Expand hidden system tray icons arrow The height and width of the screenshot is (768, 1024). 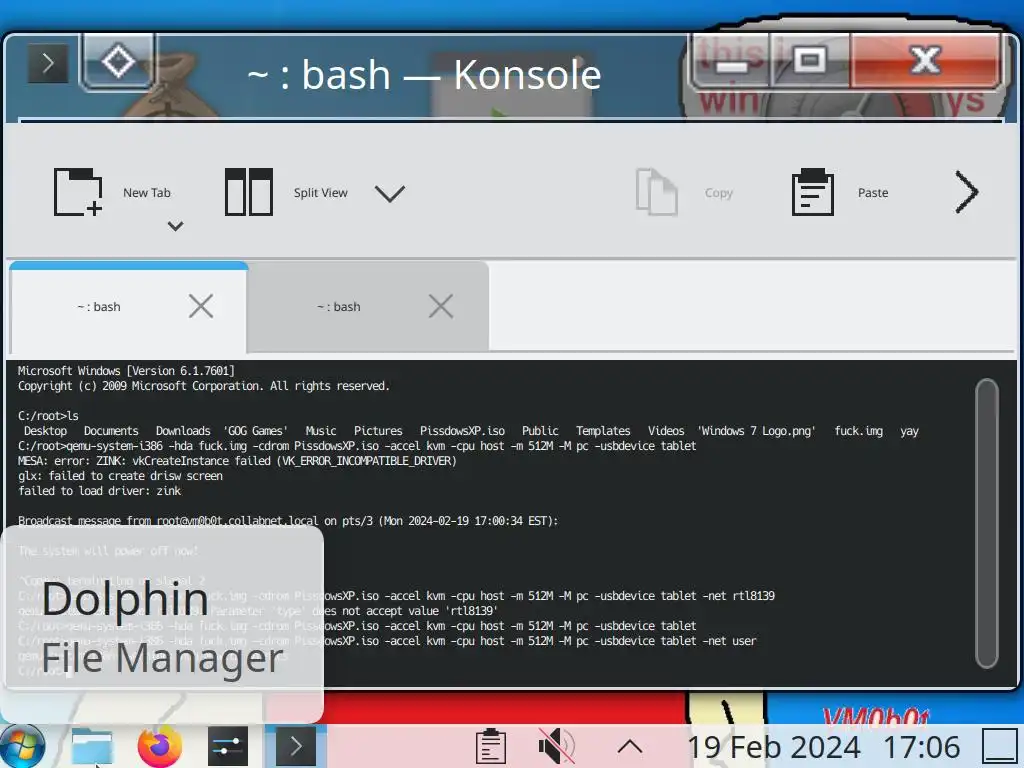click(x=630, y=746)
